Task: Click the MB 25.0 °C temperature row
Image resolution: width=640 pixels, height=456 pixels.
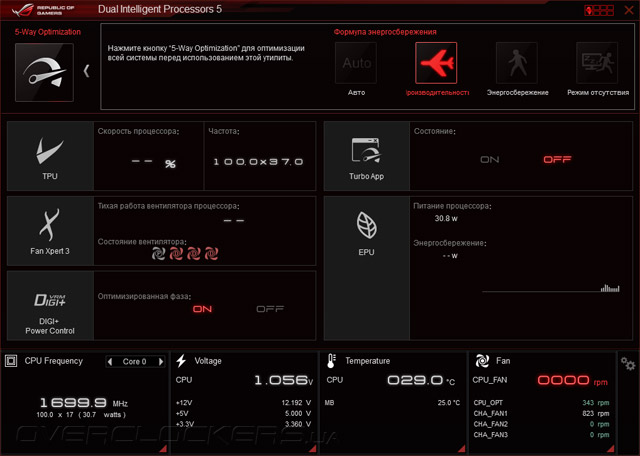Action: click(x=392, y=403)
